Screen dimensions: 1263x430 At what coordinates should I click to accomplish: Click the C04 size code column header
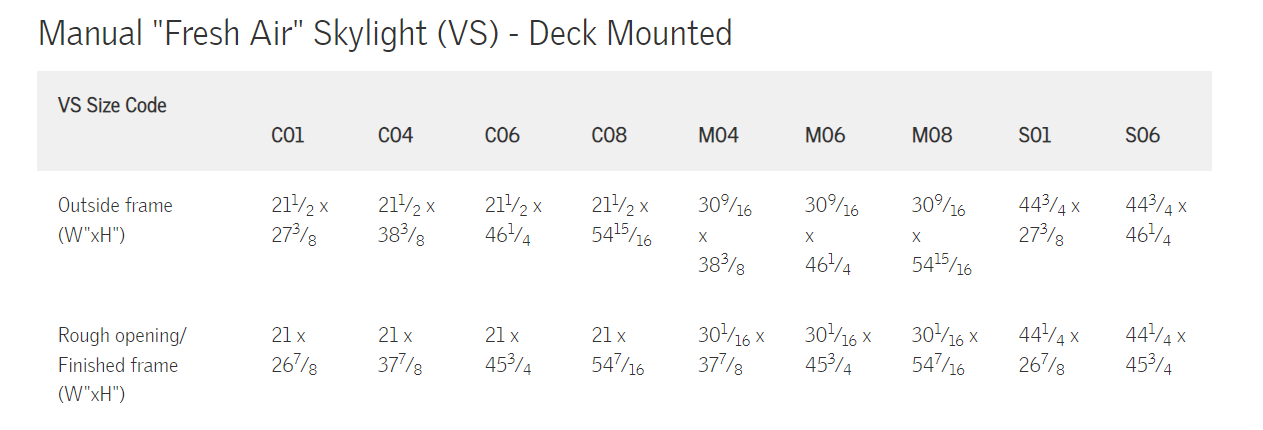[395, 135]
